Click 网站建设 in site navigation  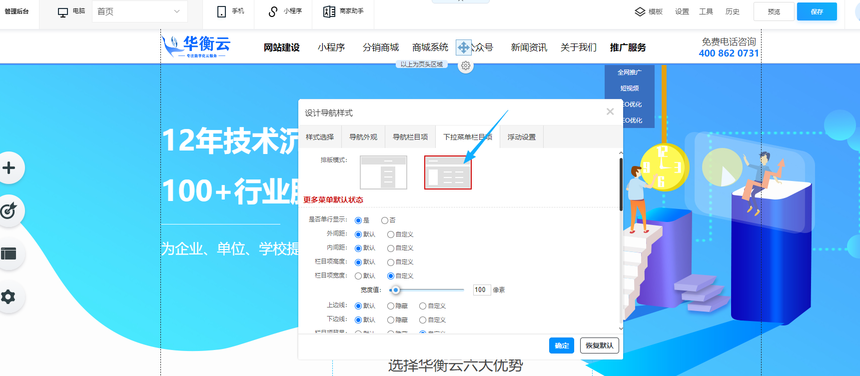click(x=282, y=48)
